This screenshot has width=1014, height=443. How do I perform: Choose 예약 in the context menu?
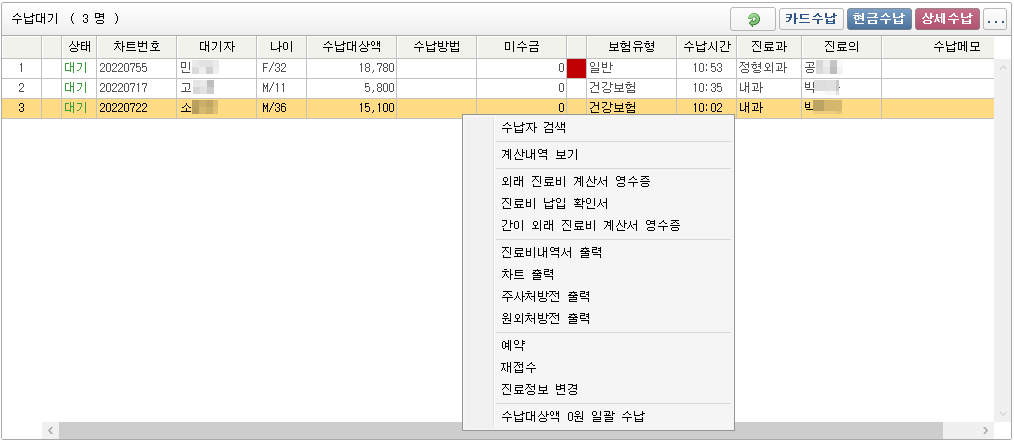pyautogui.click(x=513, y=346)
